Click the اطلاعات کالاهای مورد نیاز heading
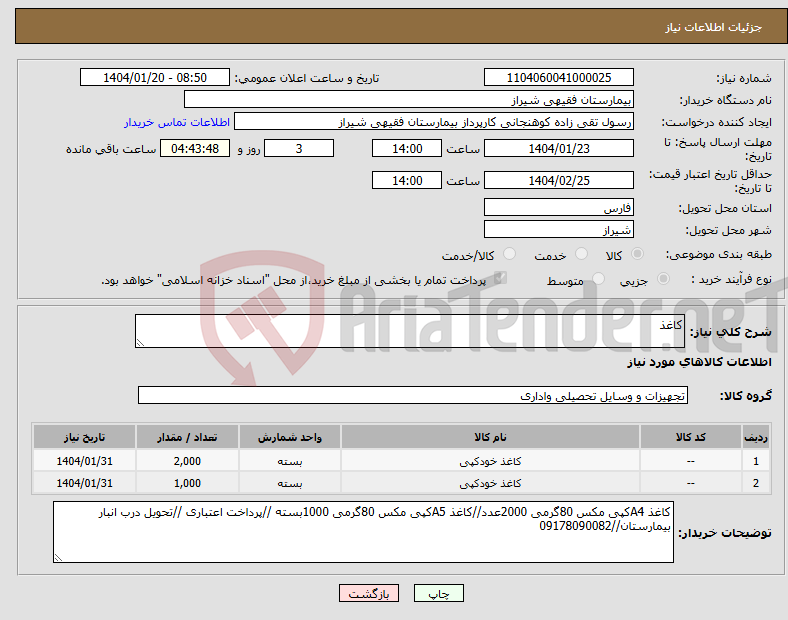788x620 pixels. 699,362
